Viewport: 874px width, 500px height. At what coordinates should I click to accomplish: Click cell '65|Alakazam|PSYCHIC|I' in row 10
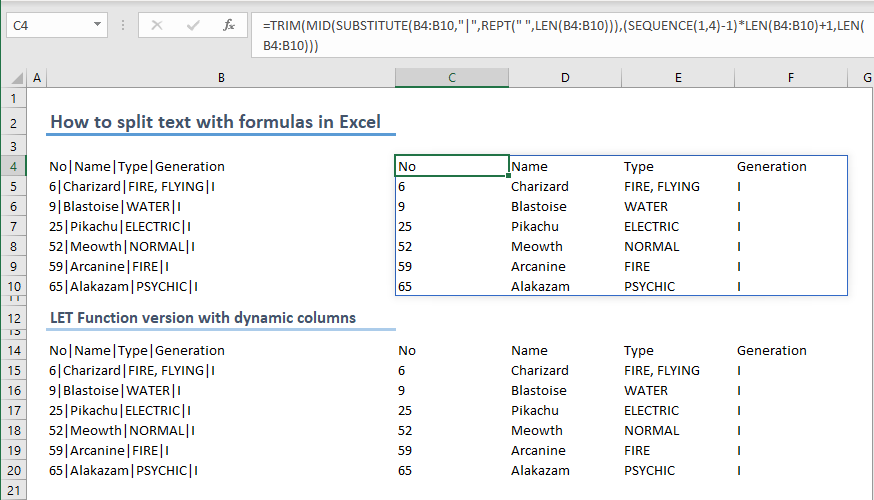point(123,287)
